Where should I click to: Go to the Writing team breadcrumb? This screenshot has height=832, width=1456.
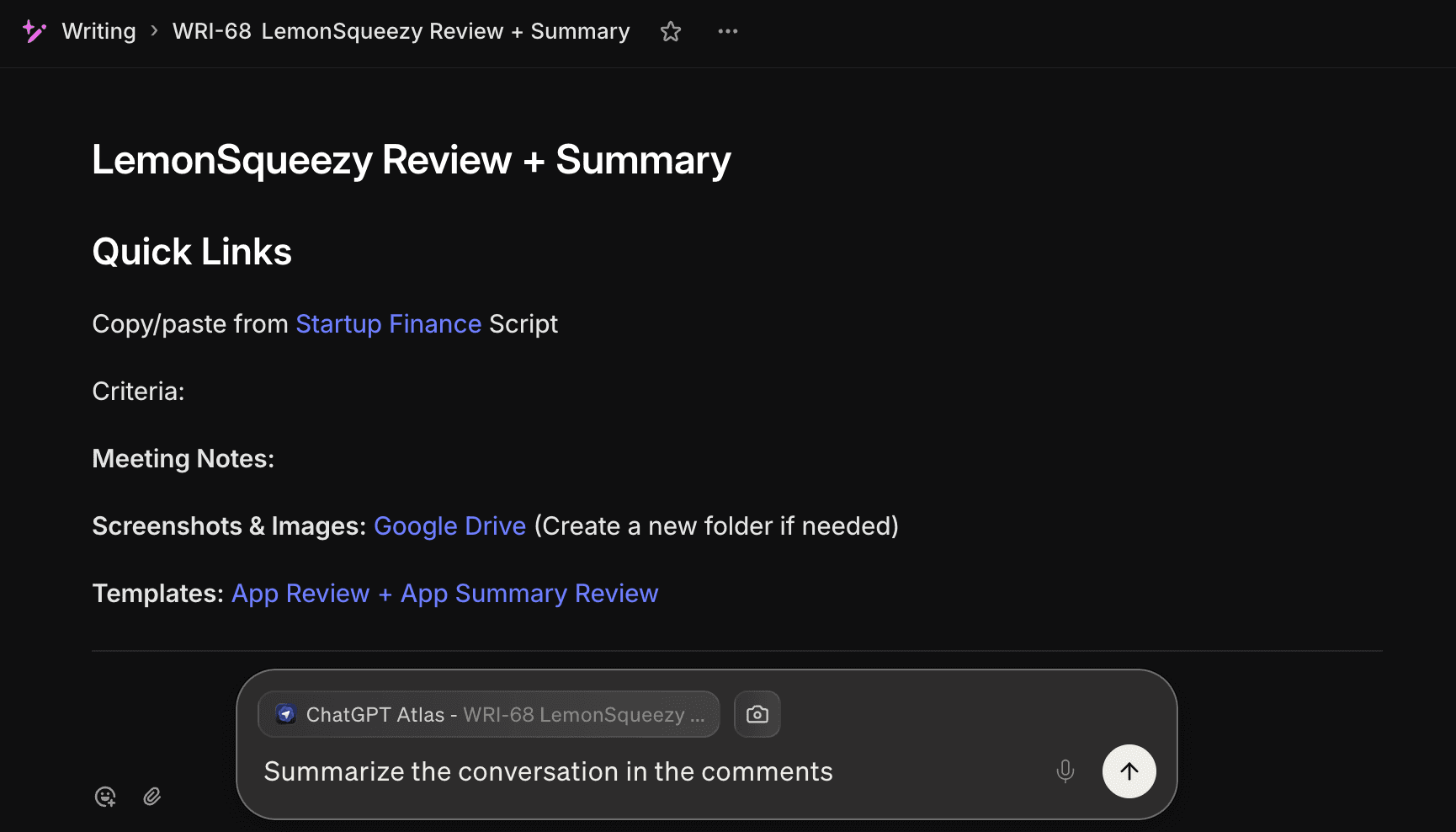click(98, 31)
